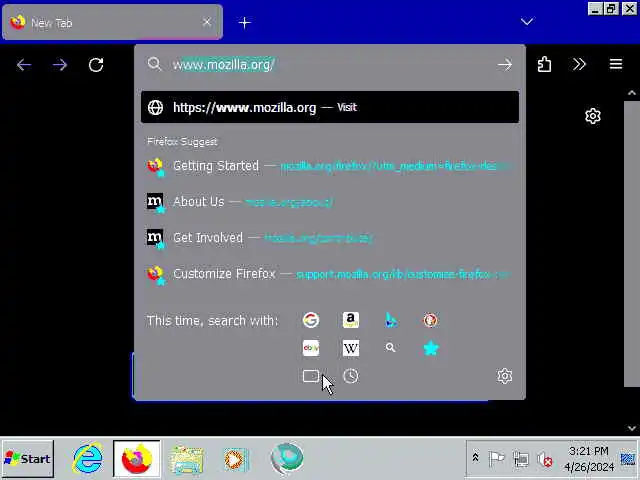The width and height of the screenshot is (640, 480).
Task: Open Windows Media Player taskbar icon
Action: click(x=236, y=459)
